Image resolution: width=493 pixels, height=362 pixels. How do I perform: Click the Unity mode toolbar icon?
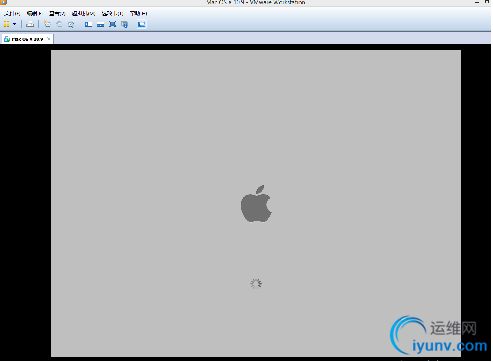[124, 24]
